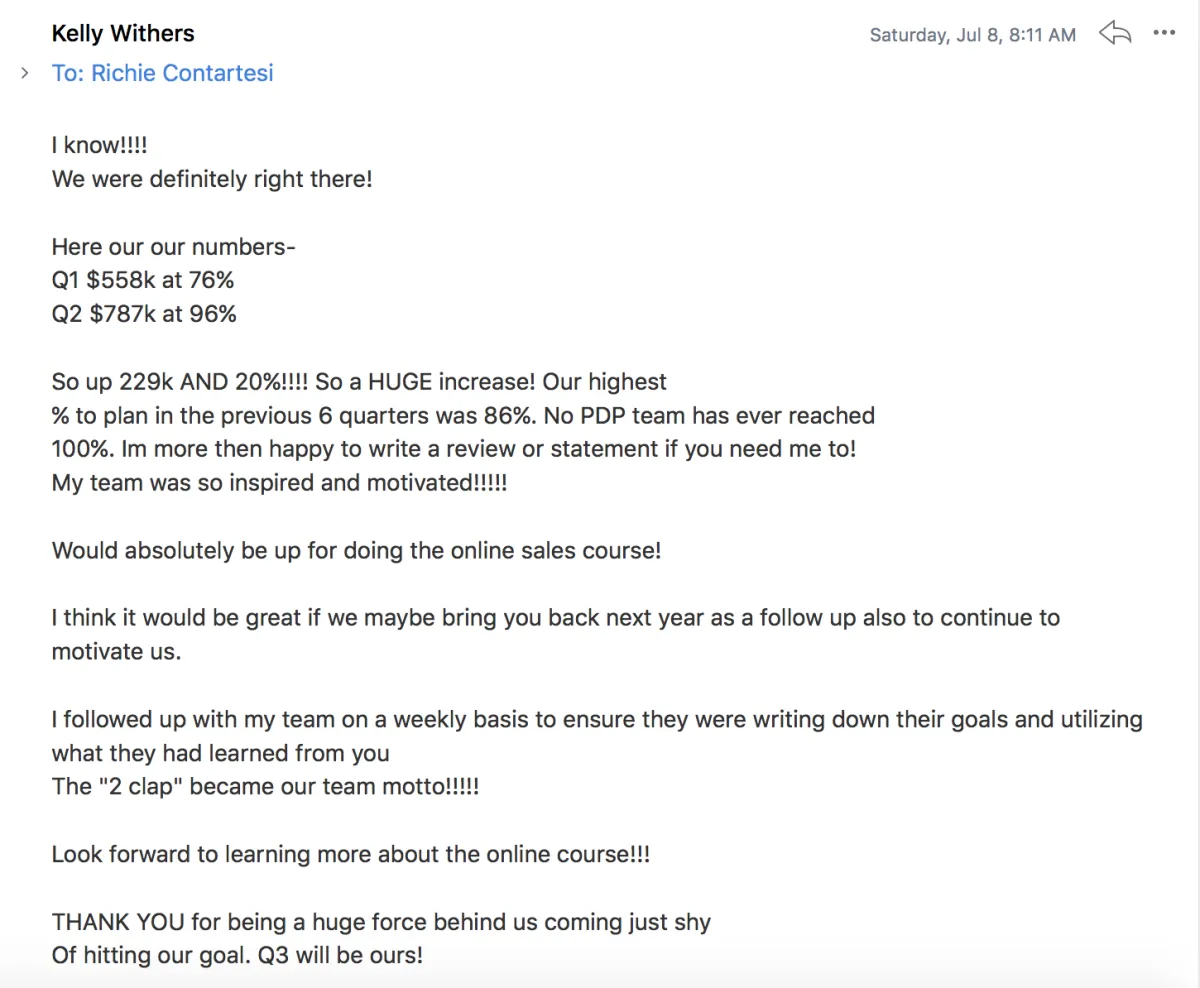Click the '2 clap became our team motto' line
This screenshot has height=988, width=1200.
265,786
